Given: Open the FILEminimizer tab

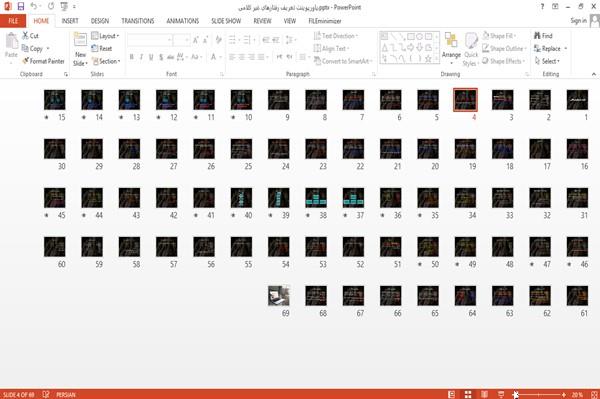Looking at the screenshot, I should pyautogui.click(x=324, y=21).
